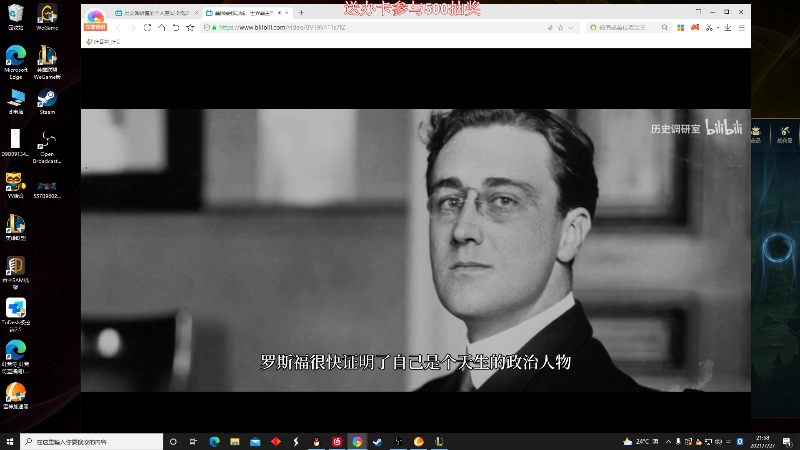Open ToDesk desktop shortcut

(16, 314)
